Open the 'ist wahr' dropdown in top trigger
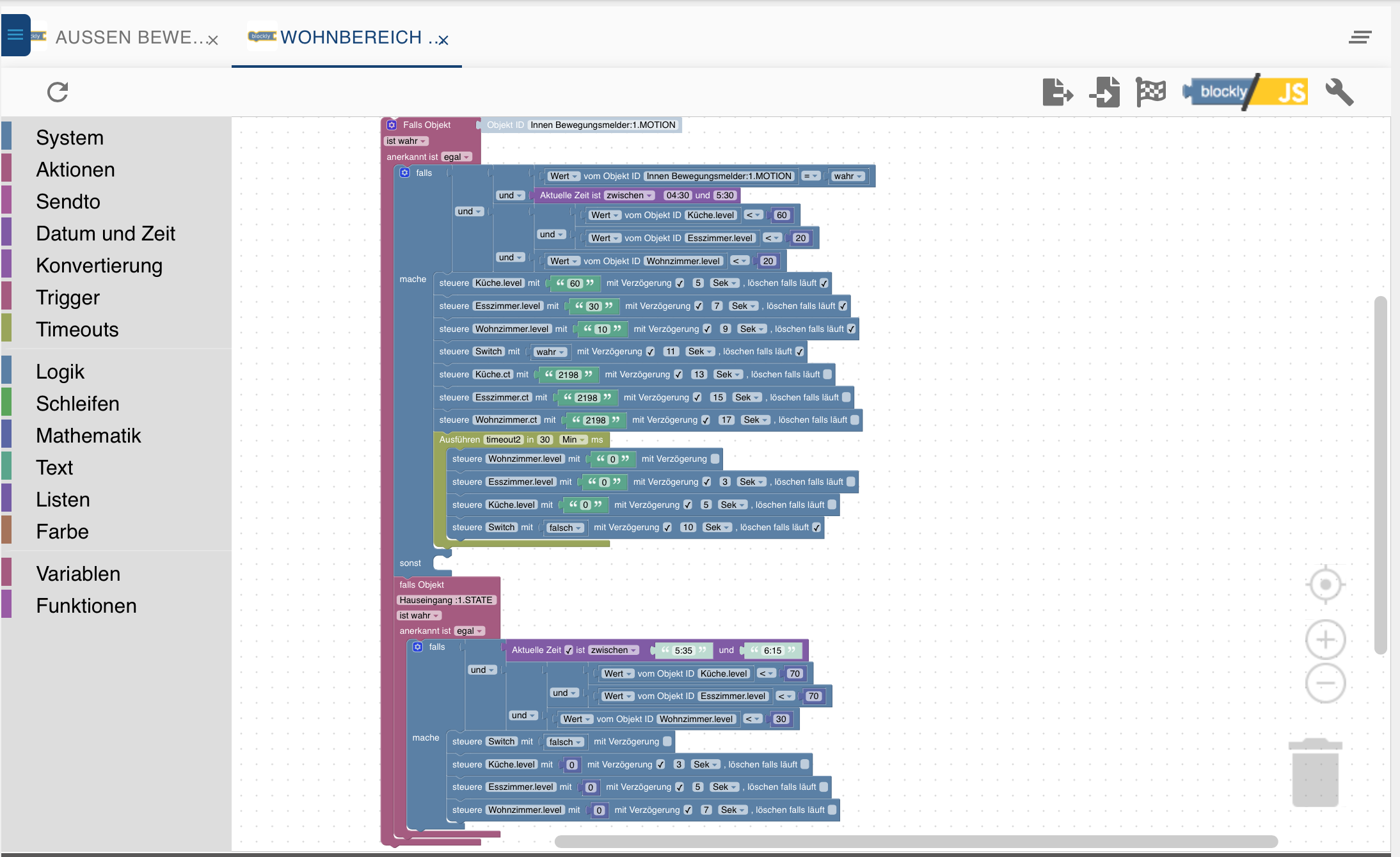 406,141
